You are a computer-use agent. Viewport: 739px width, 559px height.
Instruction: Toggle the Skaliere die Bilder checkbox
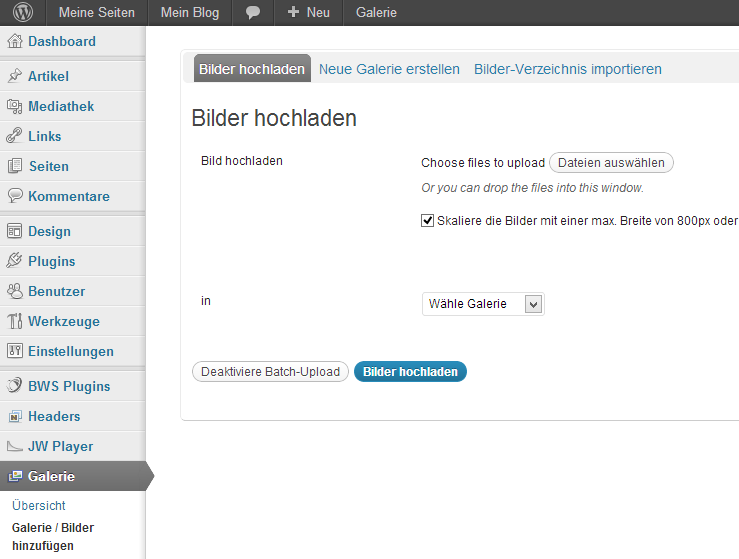[427, 221]
